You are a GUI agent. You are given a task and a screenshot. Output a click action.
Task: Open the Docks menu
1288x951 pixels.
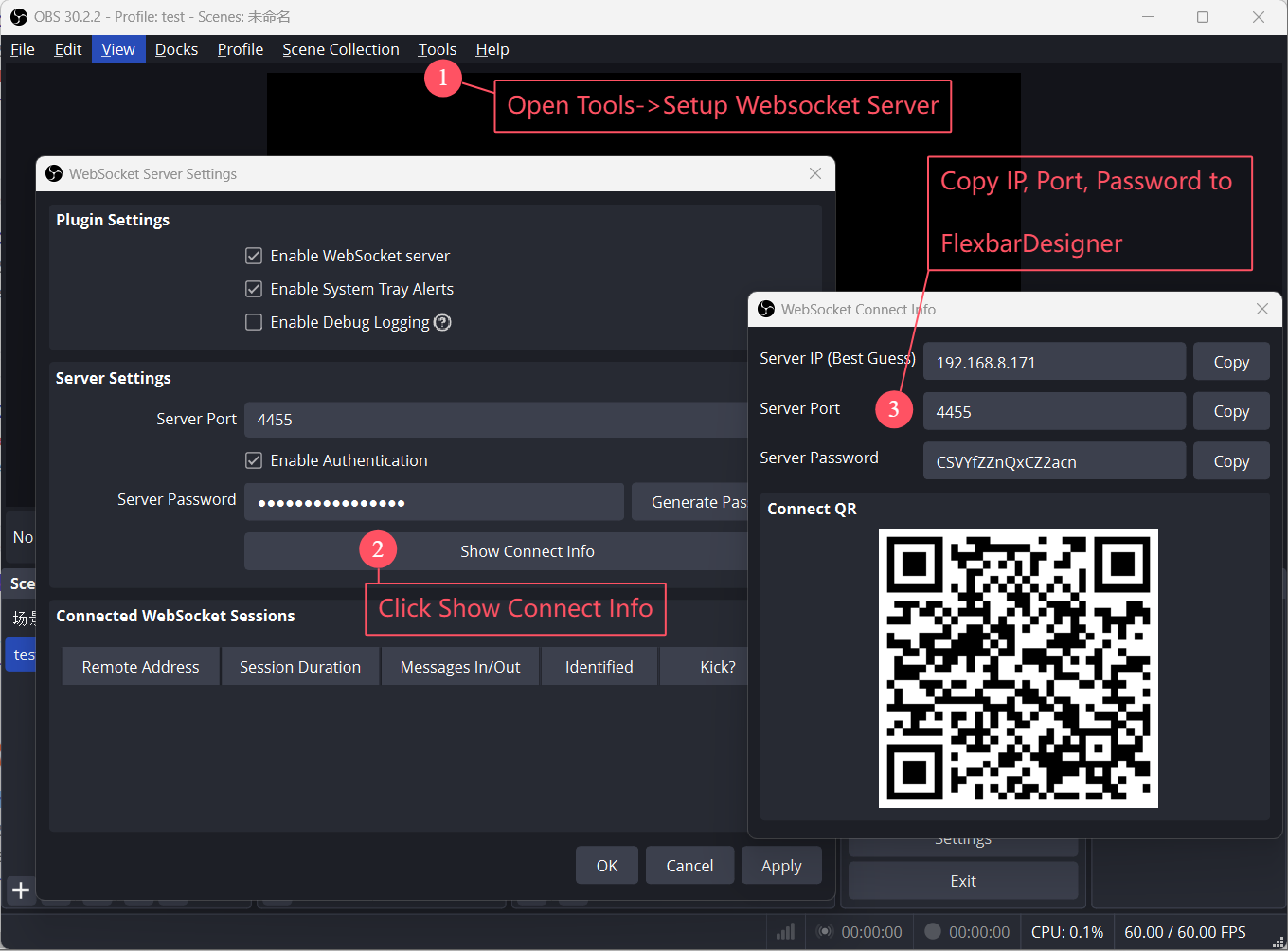177,49
